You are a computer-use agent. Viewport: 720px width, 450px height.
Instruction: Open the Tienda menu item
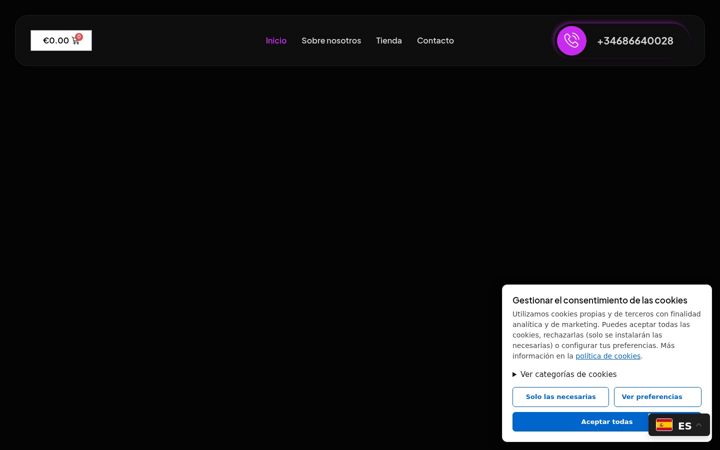(x=389, y=41)
